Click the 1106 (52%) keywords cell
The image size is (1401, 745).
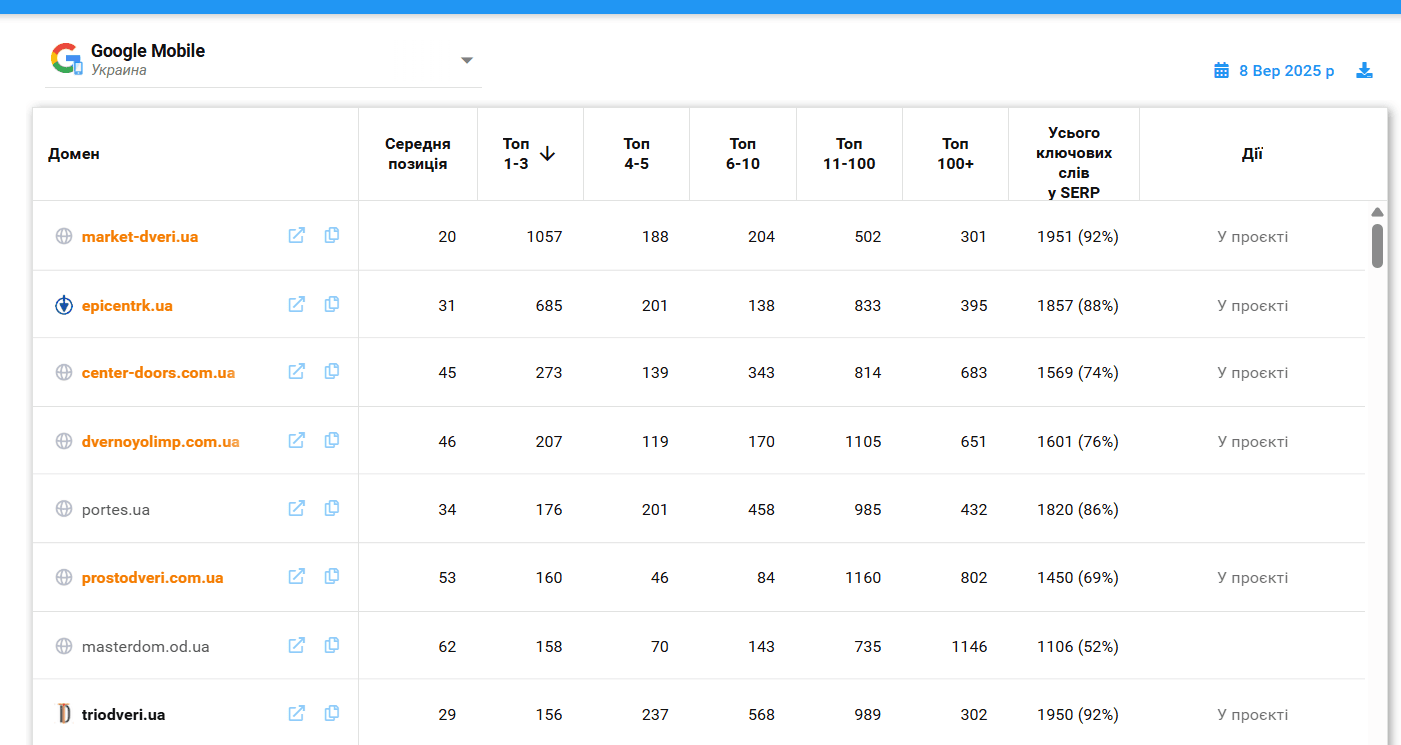click(1078, 647)
